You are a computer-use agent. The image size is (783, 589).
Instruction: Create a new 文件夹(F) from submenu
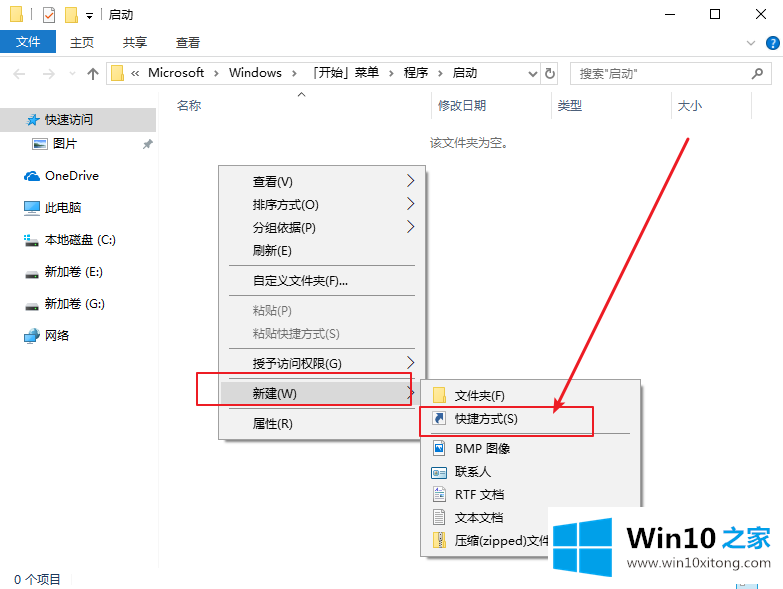479,395
